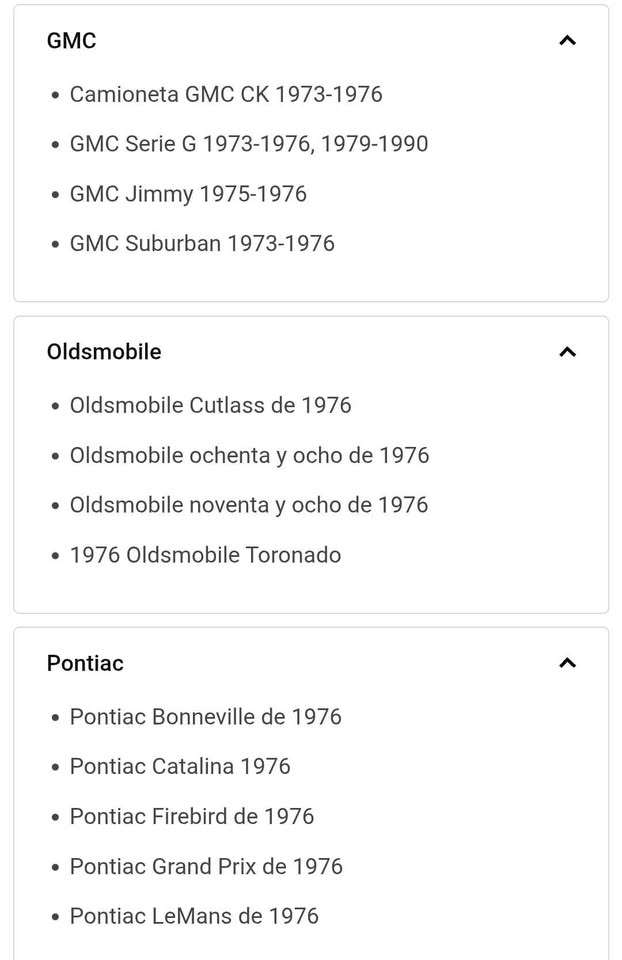The width and height of the screenshot is (622, 960).
Task: Collapse the Oldsmobile section chevron
Action: tap(568, 352)
